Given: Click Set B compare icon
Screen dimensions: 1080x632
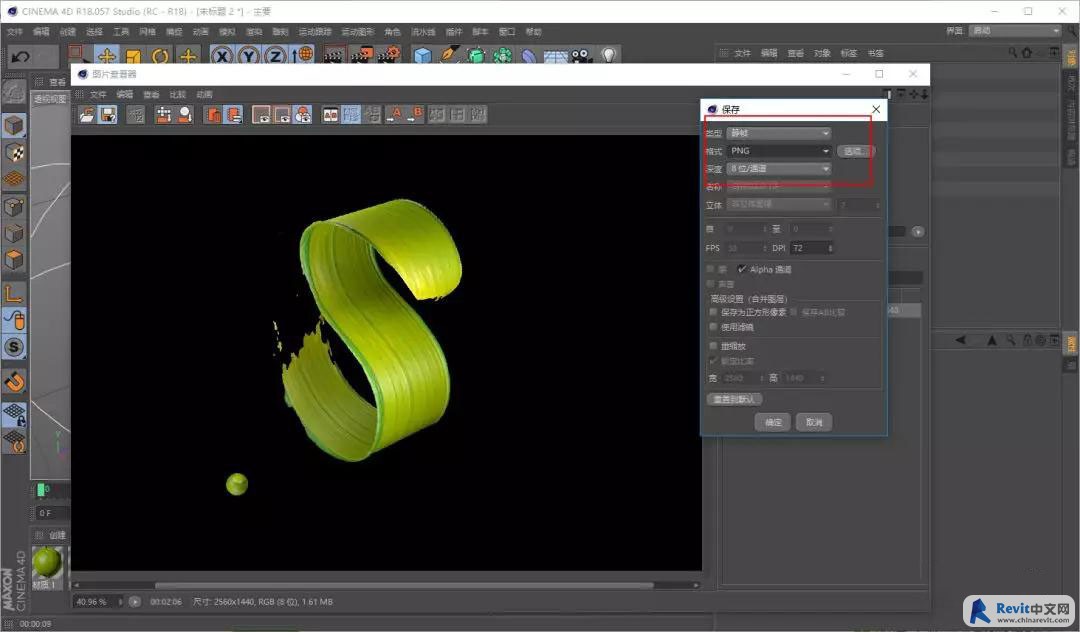Looking at the screenshot, I should (x=415, y=115).
